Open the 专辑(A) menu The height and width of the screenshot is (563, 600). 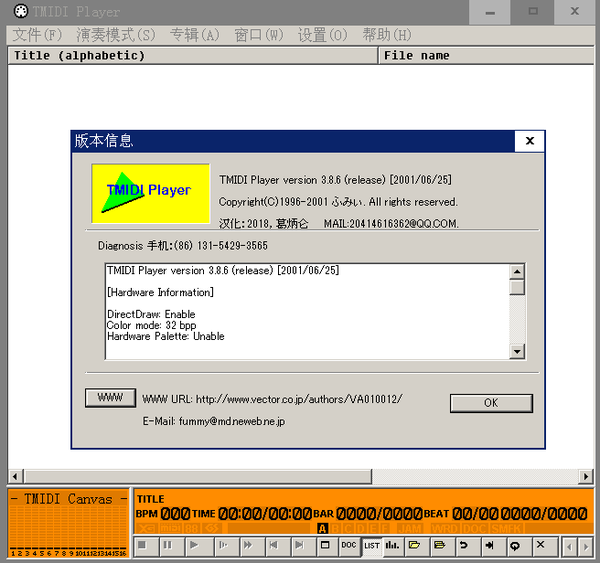(x=195, y=35)
